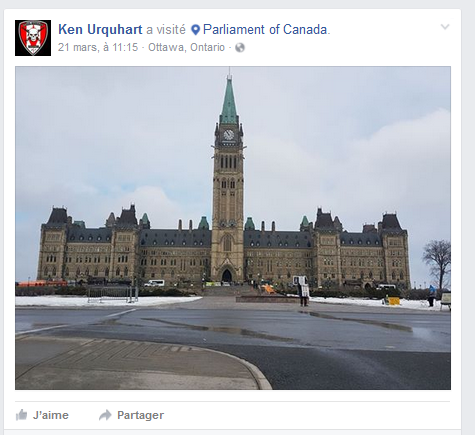Click the J'aime button label
The width and height of the screenshot is (475, 435).
pyautogui.click(x=51, y=415)
